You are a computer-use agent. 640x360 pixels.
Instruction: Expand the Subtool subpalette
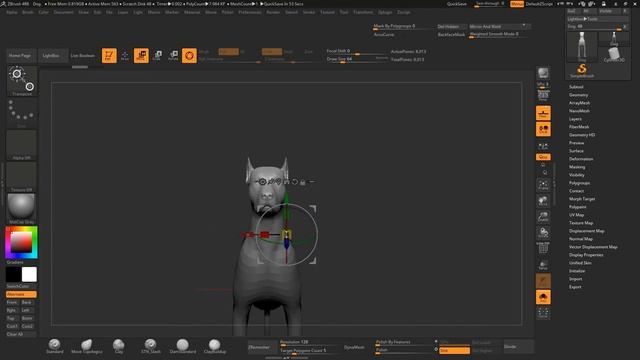[x=576, y=87]
